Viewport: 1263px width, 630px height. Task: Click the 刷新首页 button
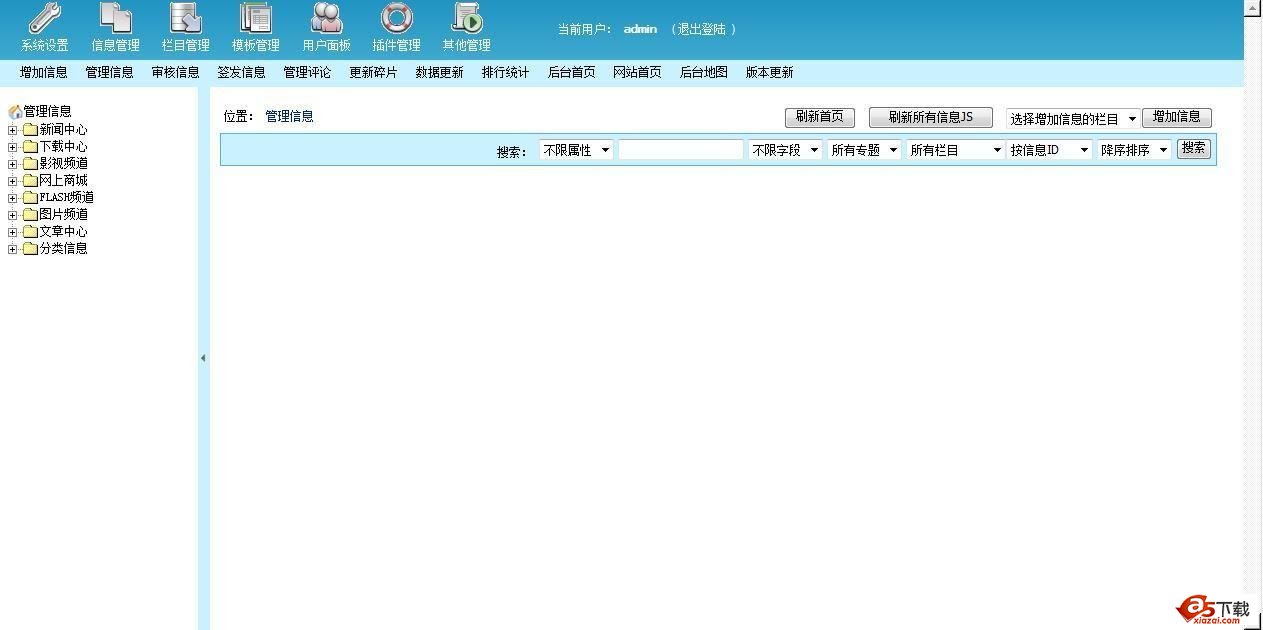pos(819,117)
